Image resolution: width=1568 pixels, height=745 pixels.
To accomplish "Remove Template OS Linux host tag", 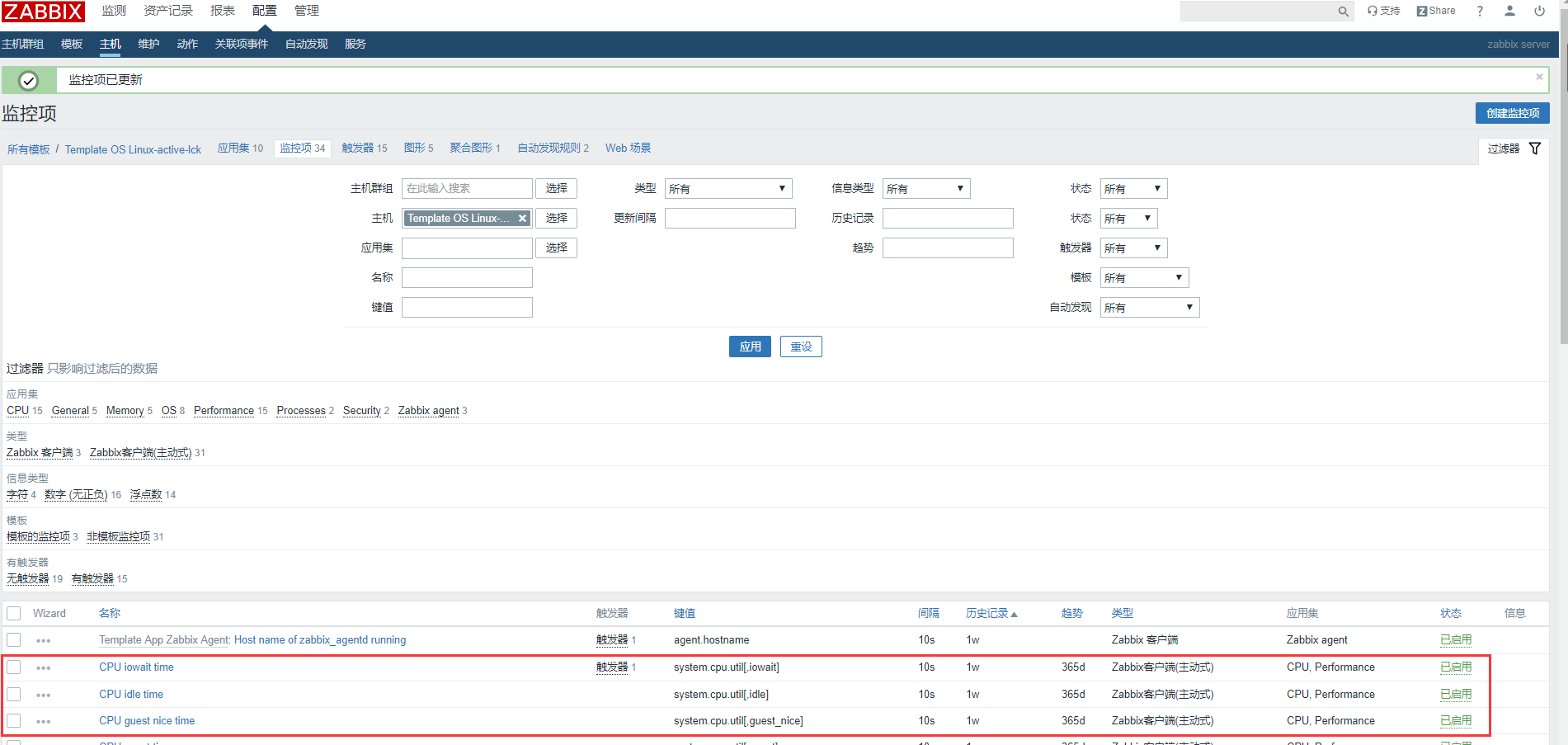I will click(x=522, y=219).
